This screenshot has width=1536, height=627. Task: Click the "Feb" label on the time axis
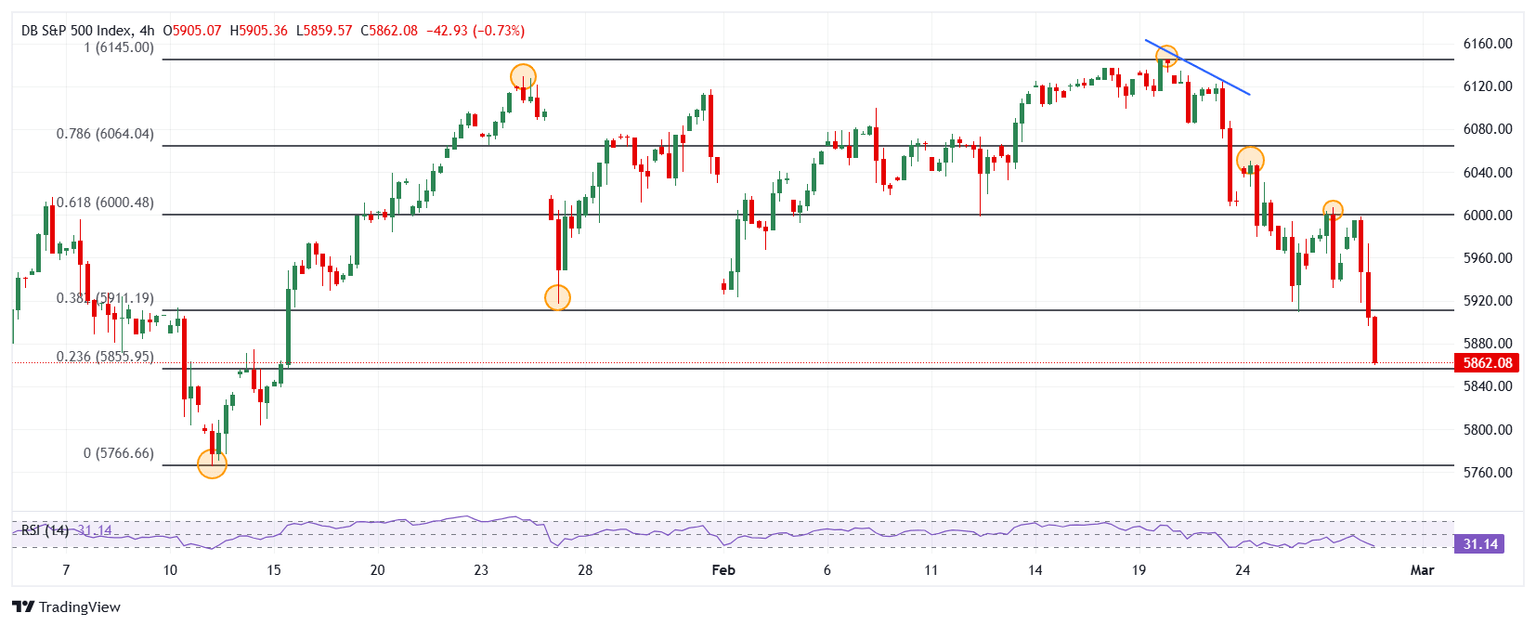click(722, 570)
